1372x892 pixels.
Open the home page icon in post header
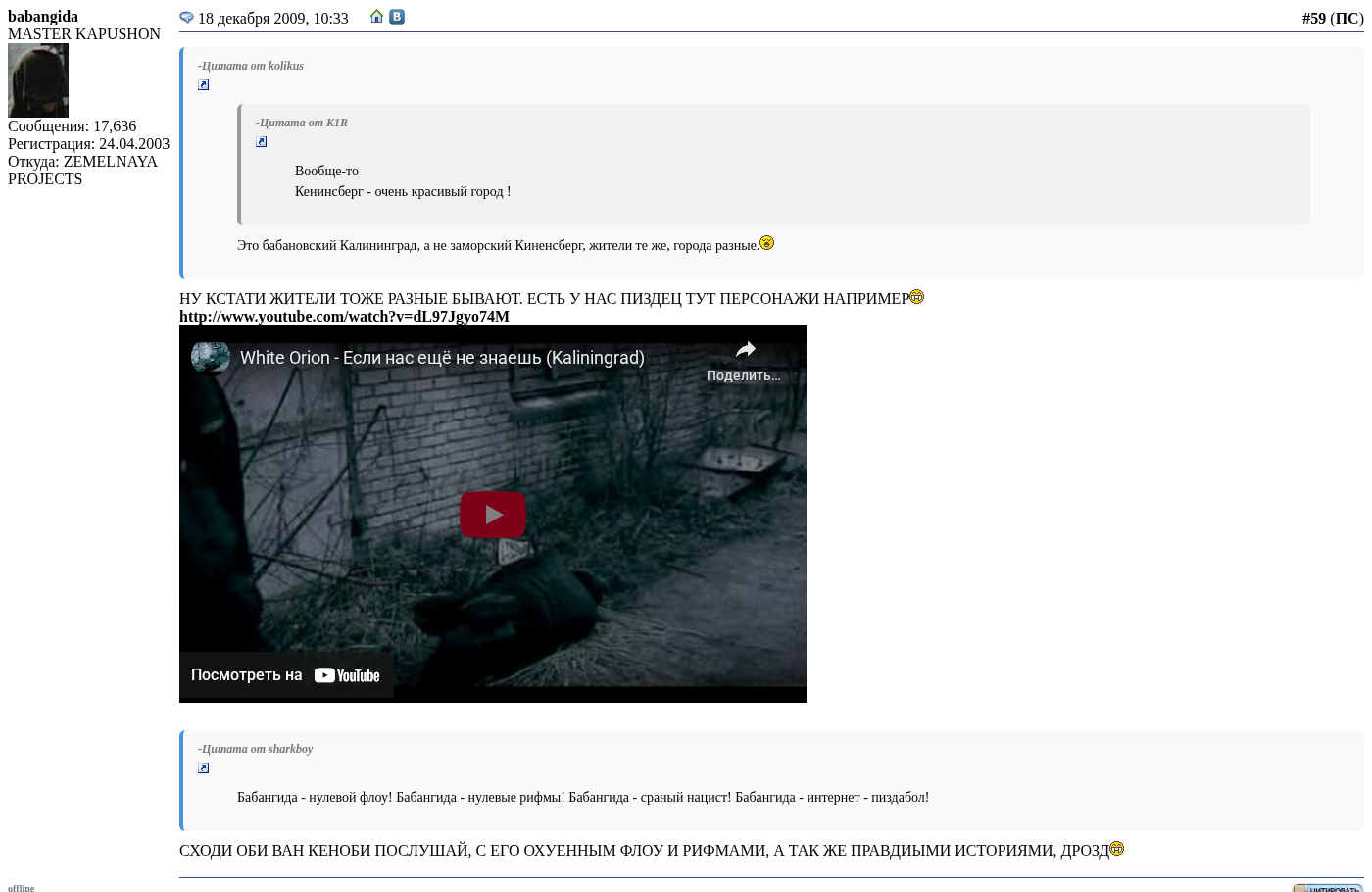[376, 17]
